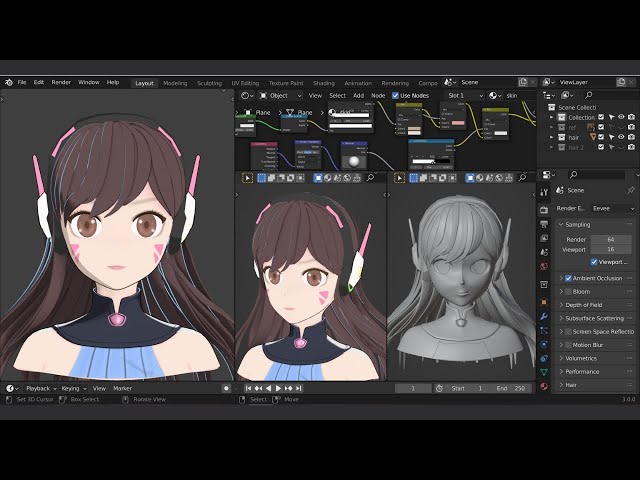Viewport: 640px width, 480px height.
Task: Disable the Ambient Occlusion checkbox
Action: click(x=568, y=278)
